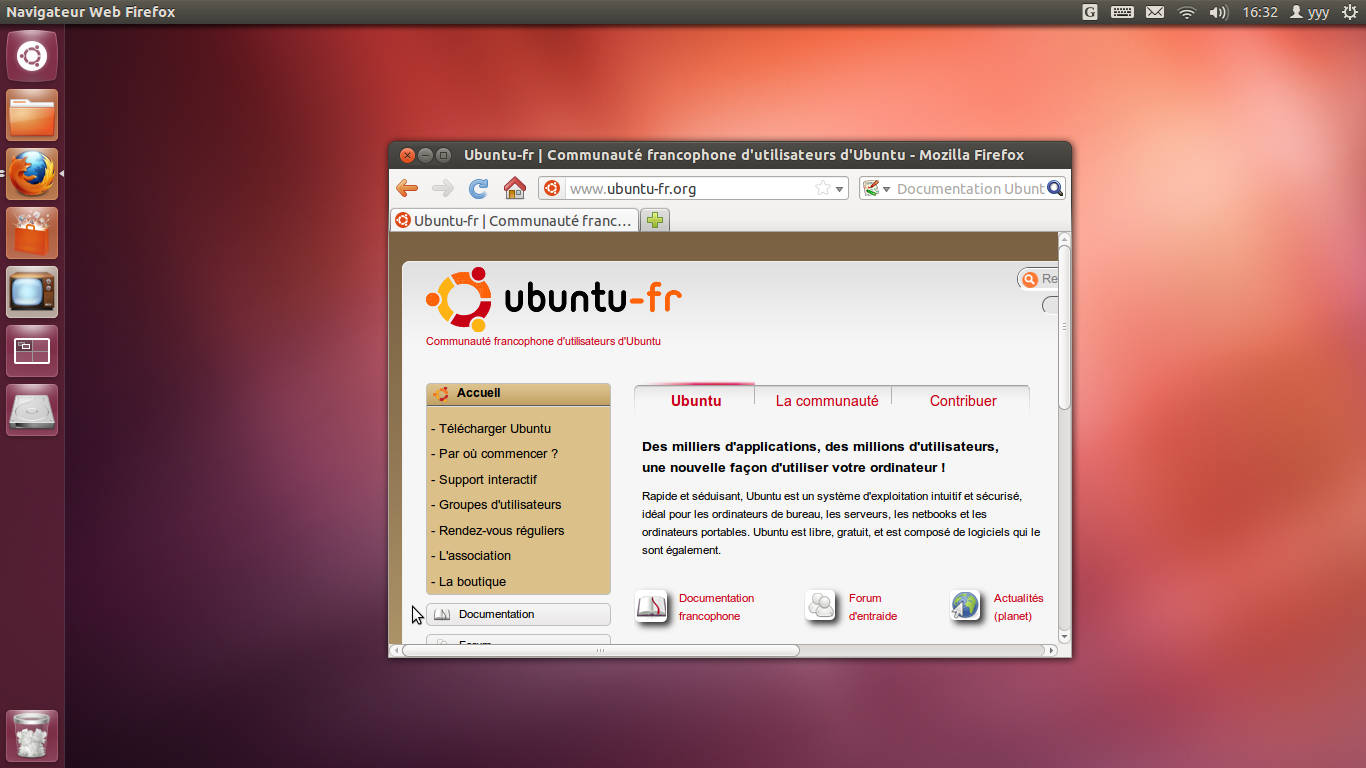Open the search engine selector dropdown

[x=877, y=188]
